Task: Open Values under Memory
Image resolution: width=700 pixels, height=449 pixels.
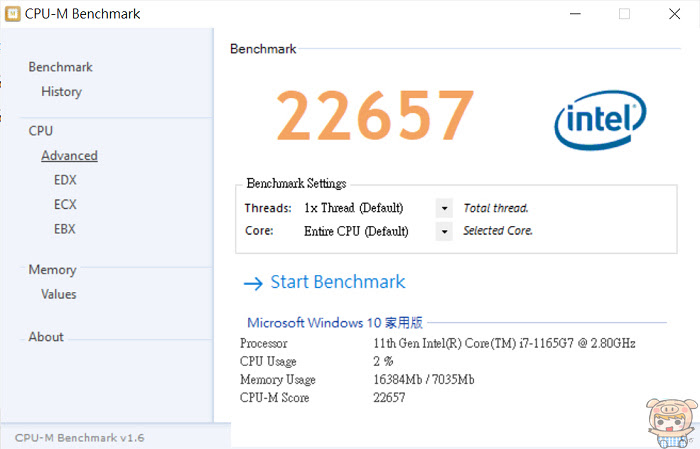Action: (58, 294)
